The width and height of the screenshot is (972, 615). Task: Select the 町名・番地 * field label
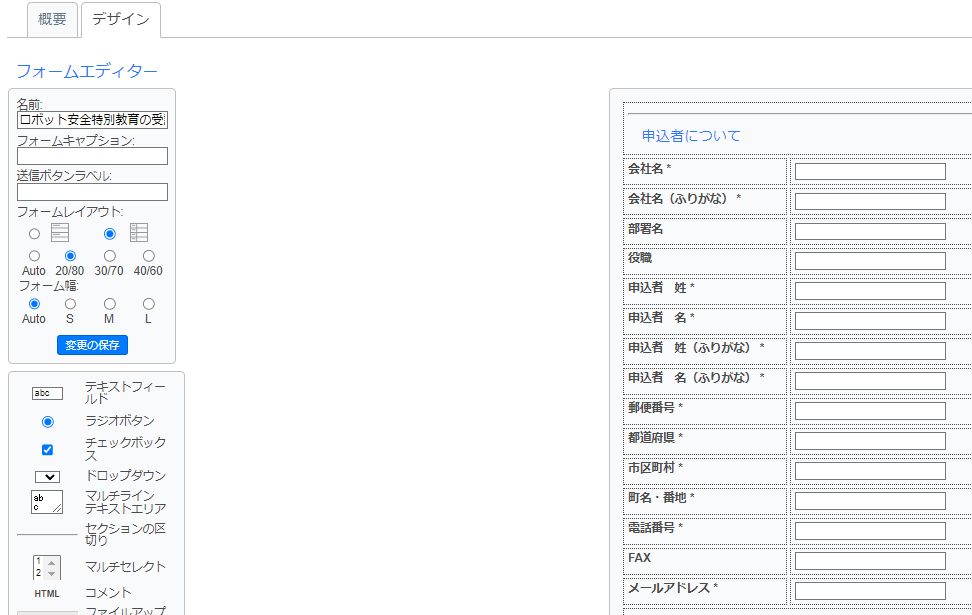(661, 498)
